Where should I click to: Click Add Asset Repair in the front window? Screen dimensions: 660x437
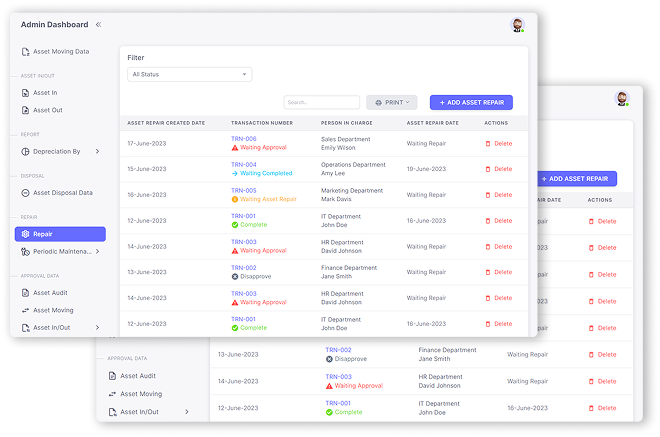(x=471, y=102)
